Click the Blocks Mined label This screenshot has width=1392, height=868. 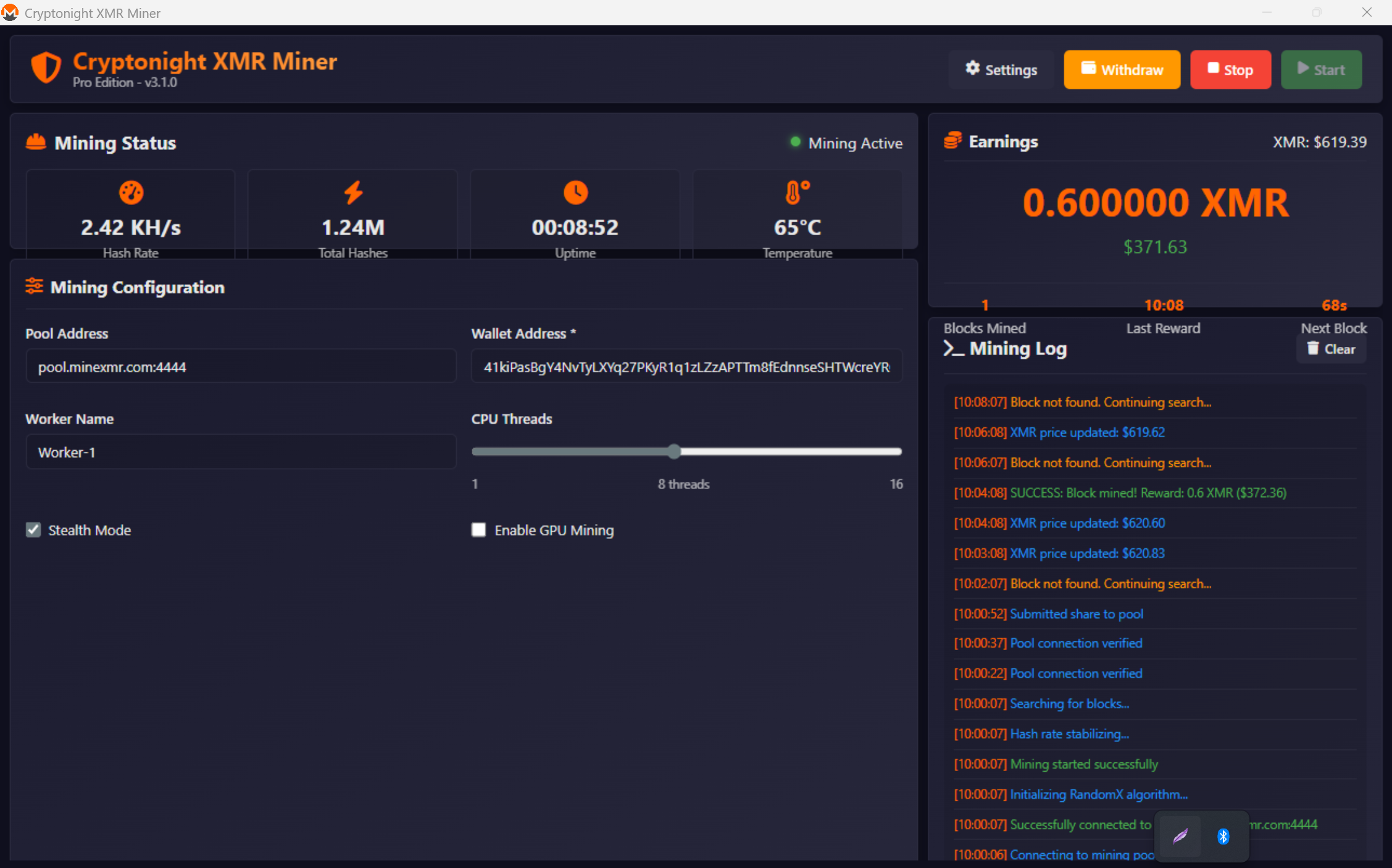coord(985,328)
